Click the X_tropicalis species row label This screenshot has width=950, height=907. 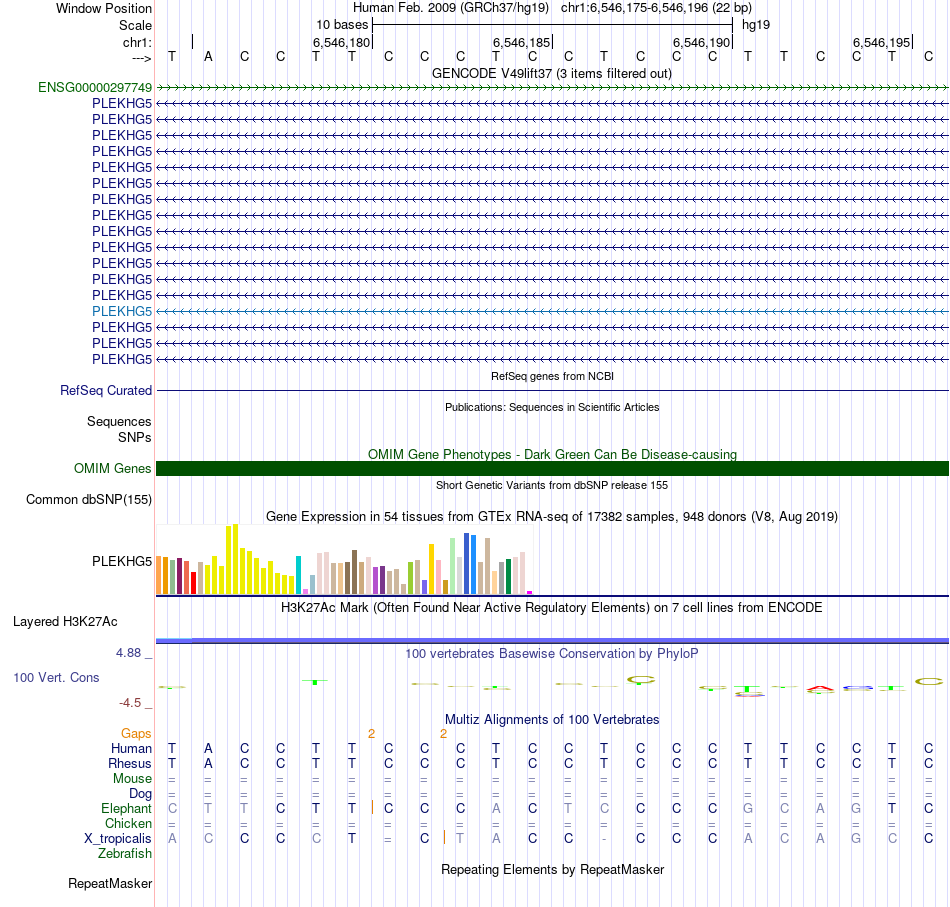pyautogui.click(x=118, y=839)
